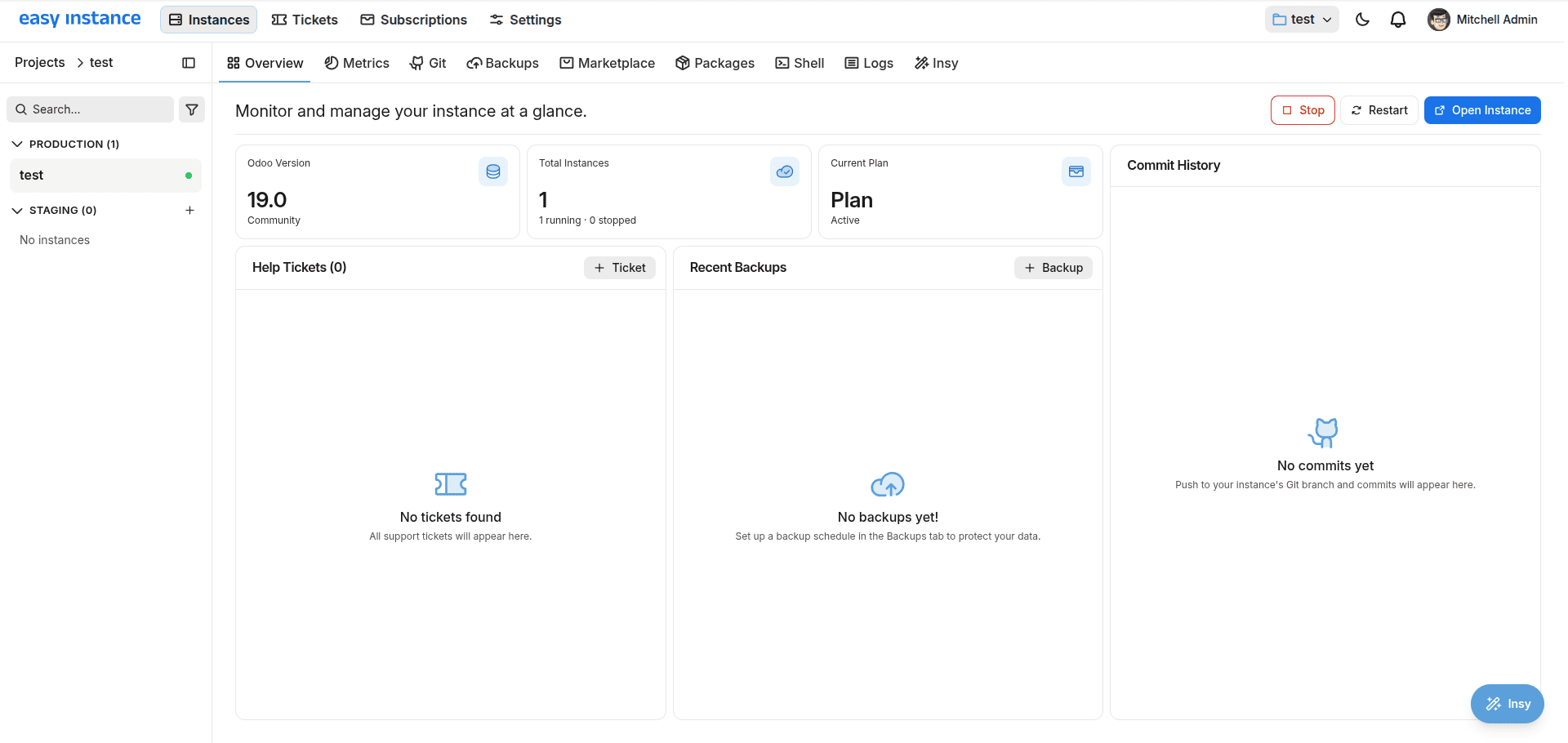
Task: Switch to the Metrics tab
Action: coord(357,63)
